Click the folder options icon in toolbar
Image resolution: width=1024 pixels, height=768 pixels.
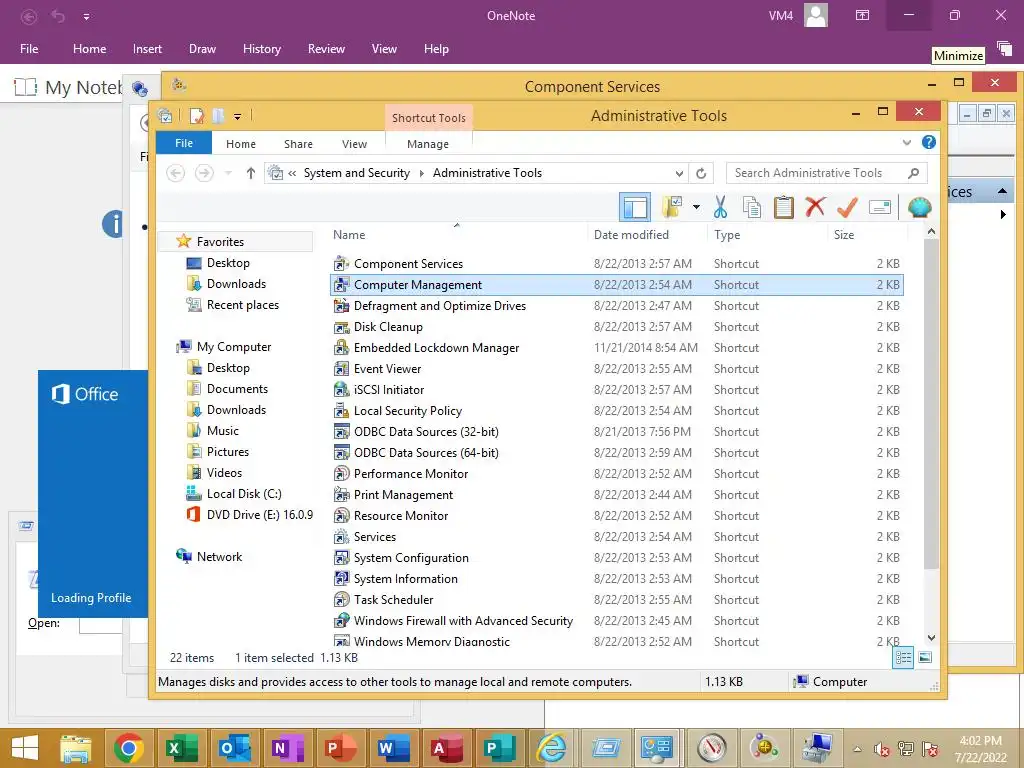coord(673,207)
